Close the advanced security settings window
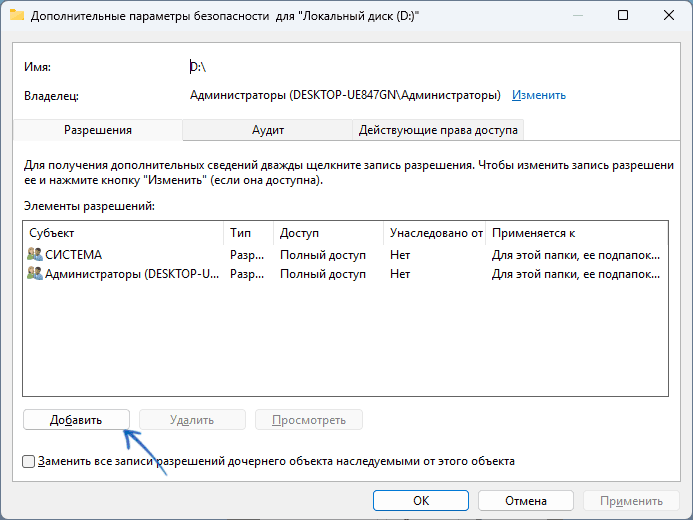Viewport: 693px width, 520px height. click(668, 16)
